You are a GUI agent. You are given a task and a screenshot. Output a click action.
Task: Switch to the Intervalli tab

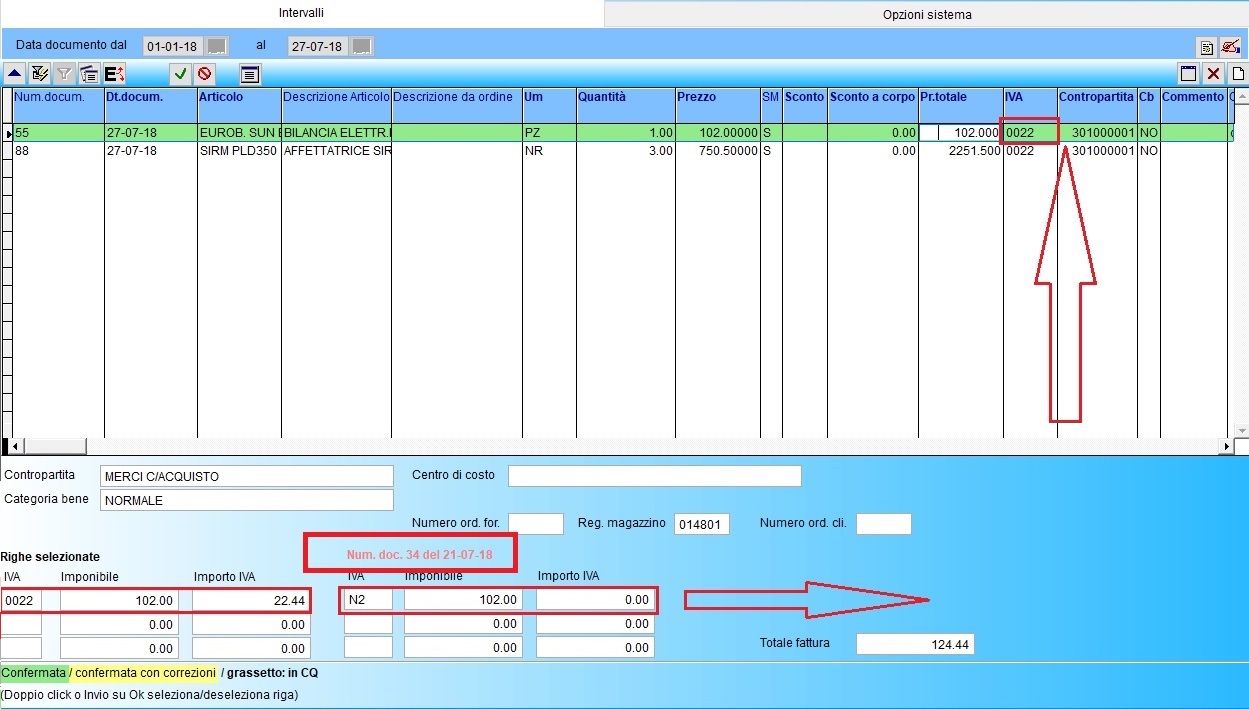point(301,13)
